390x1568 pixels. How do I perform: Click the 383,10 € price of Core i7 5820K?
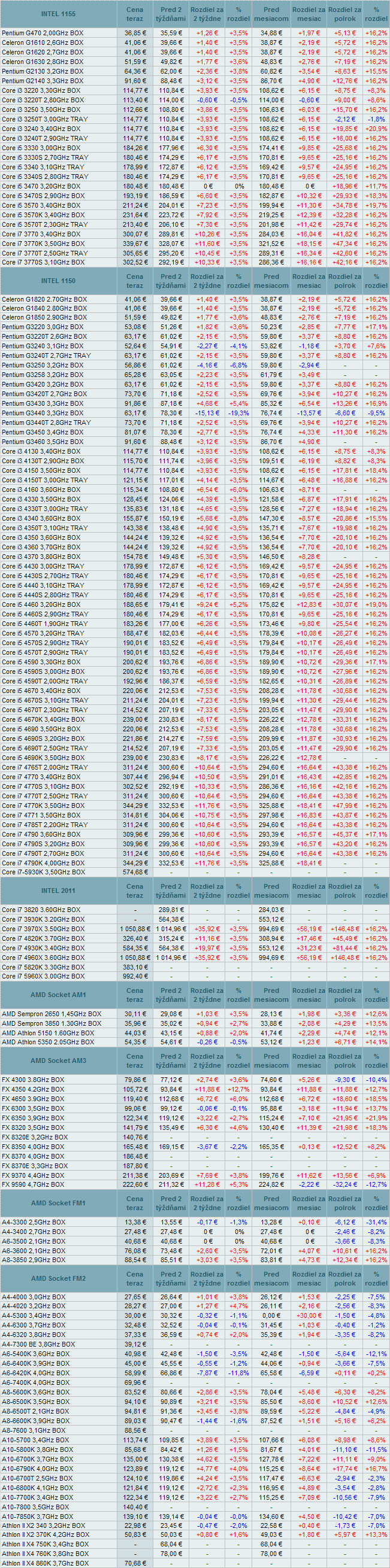(x=135, y=967)
